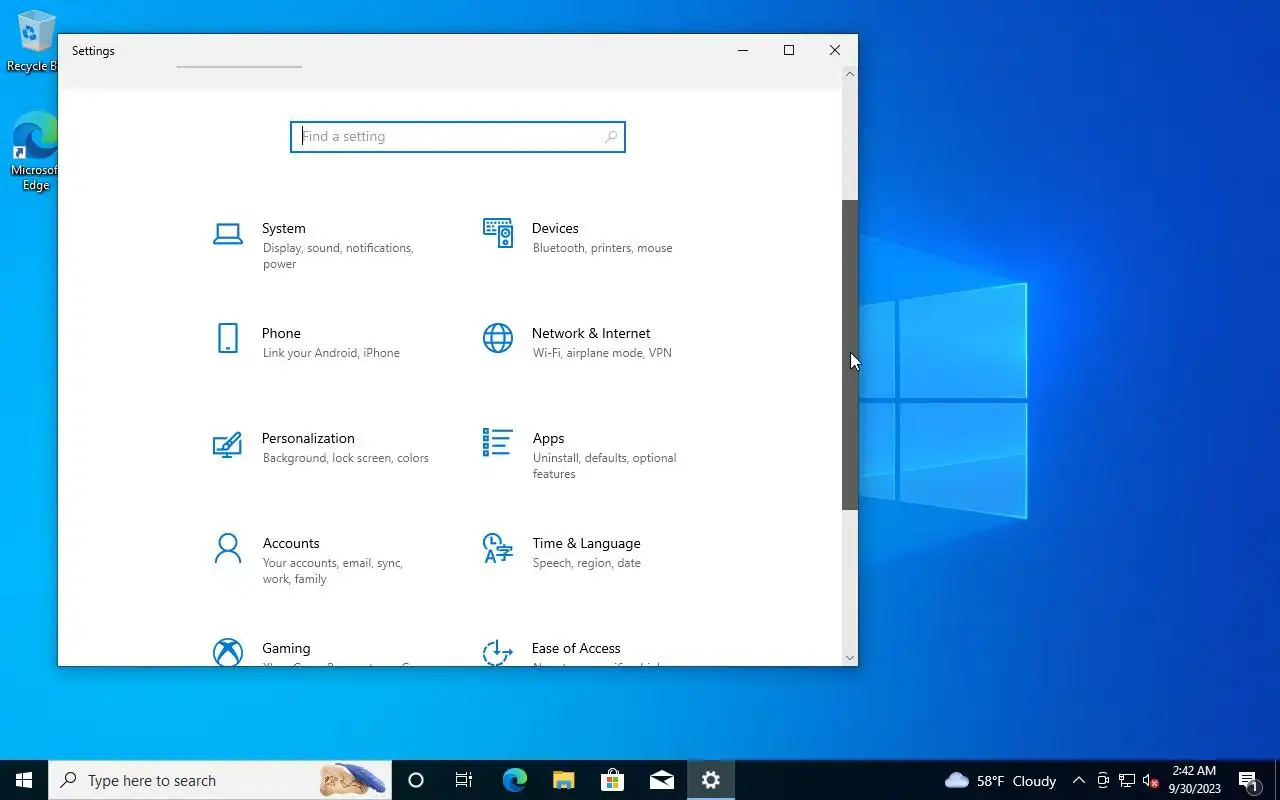Click the muted volume tray icon

point(1151,780)
